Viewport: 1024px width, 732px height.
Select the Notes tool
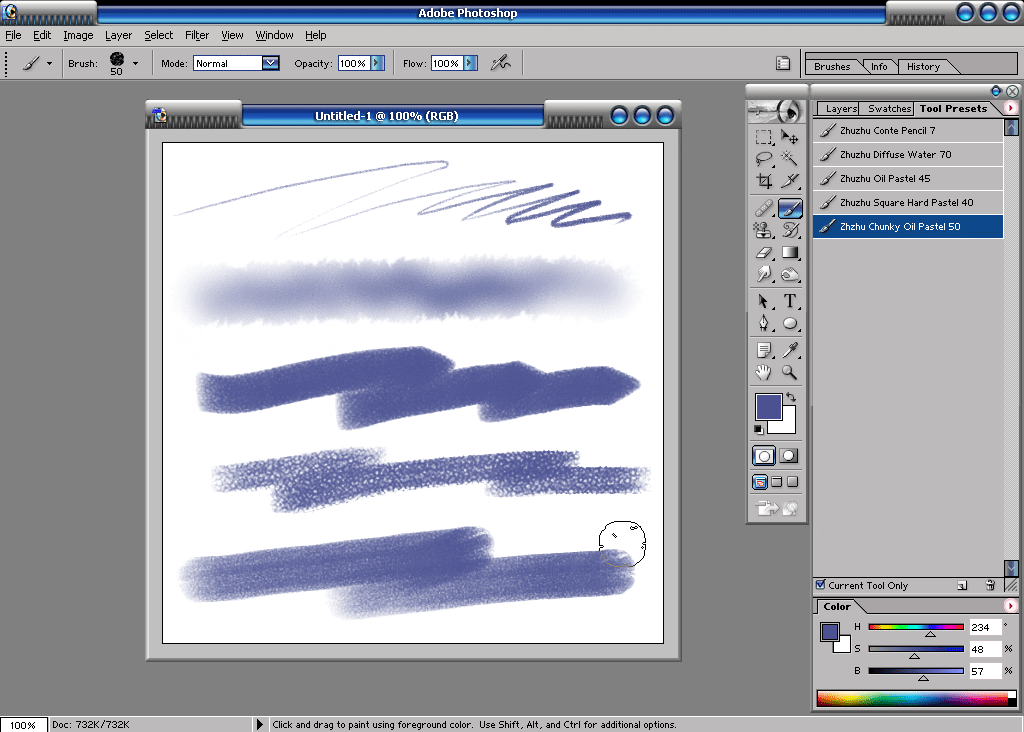(x=763, y=351)
